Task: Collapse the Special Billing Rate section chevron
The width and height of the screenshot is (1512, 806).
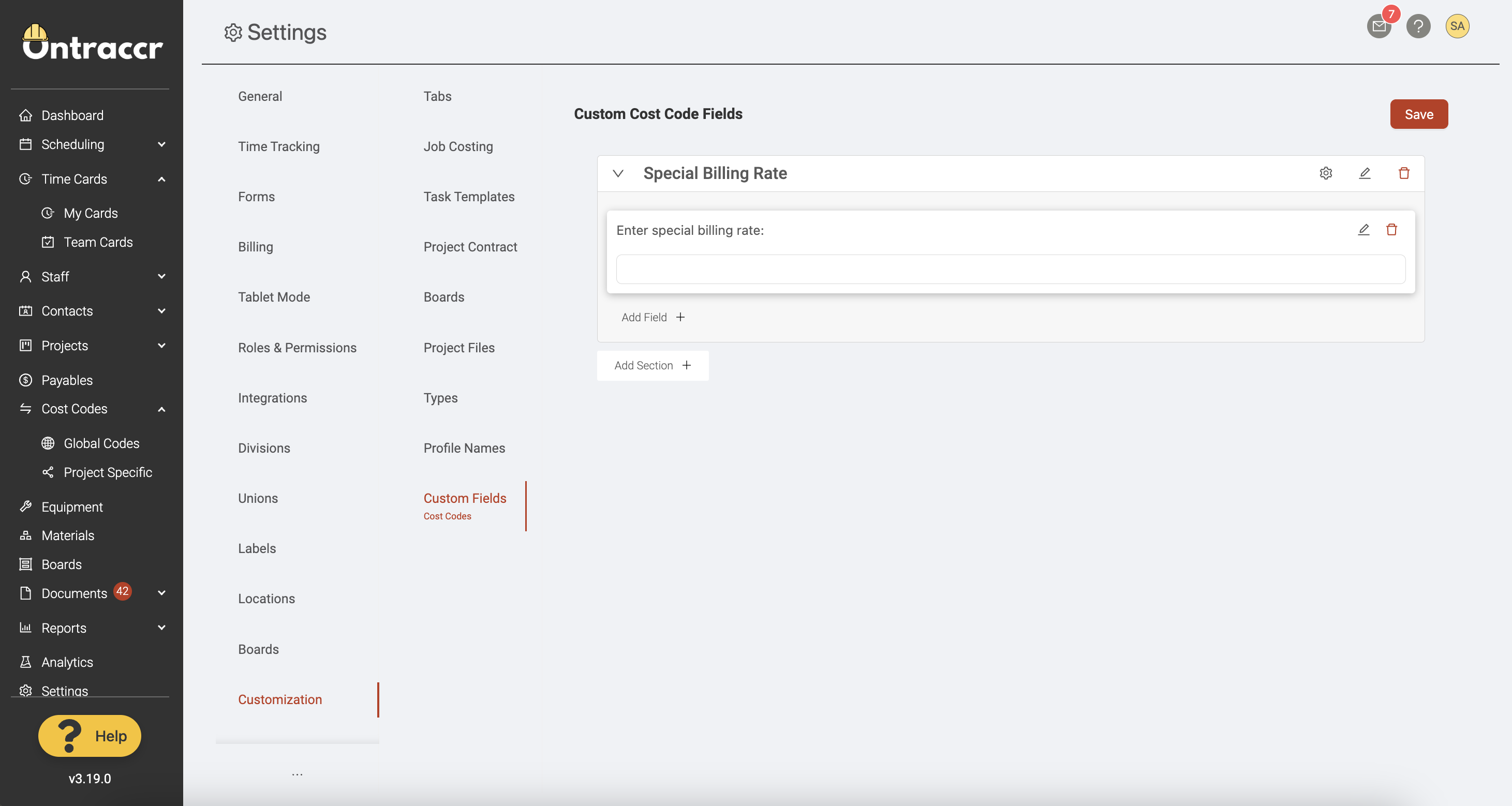Action: [x=618, y=174]
